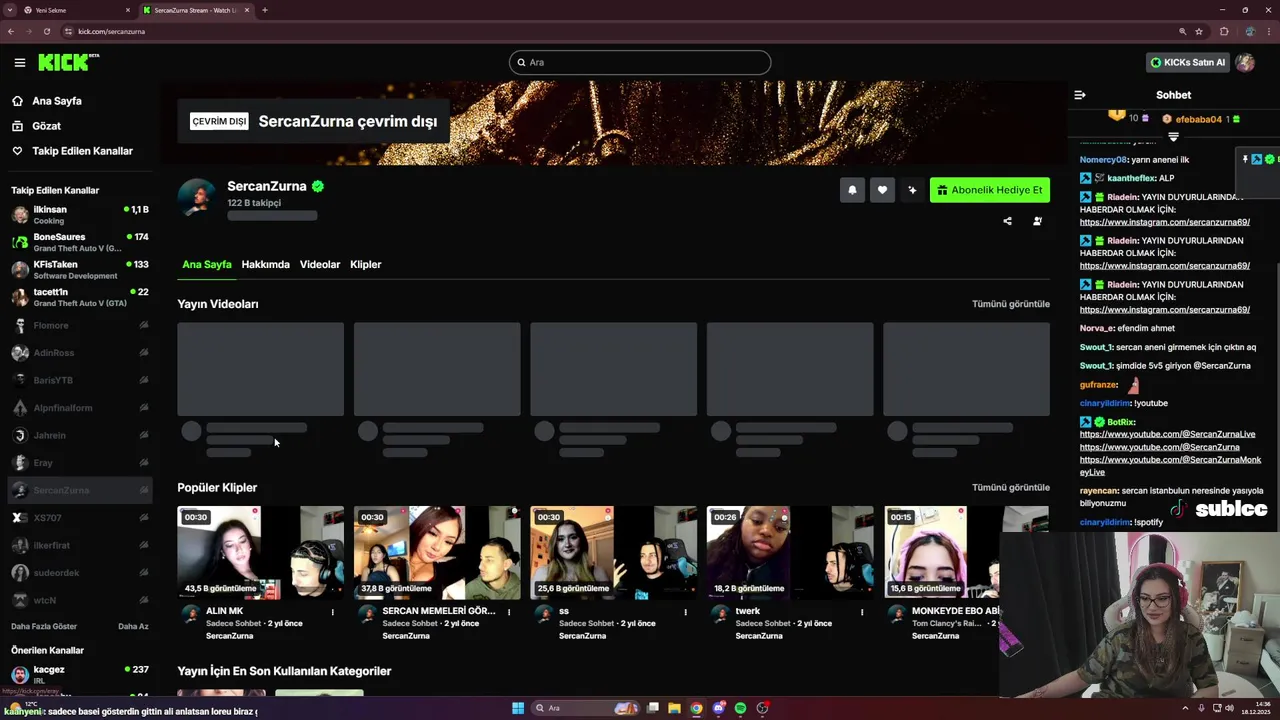
Task: Open BoneSaures channel in followed list
Action: click(80, 242)
